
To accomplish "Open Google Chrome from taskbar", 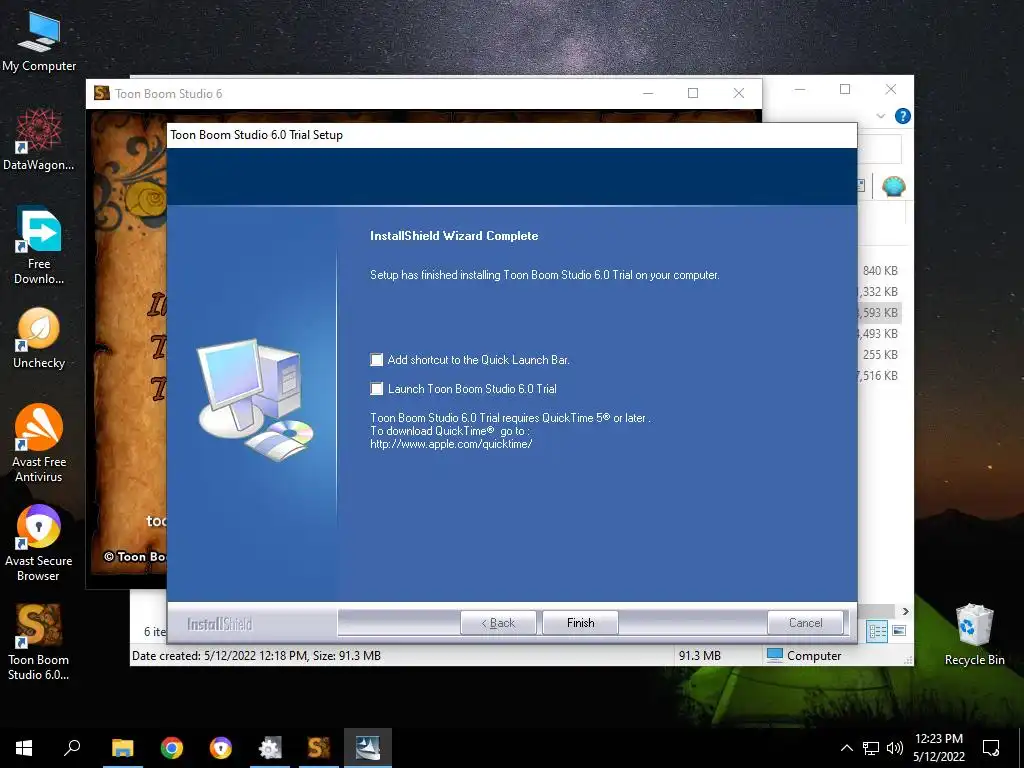I will [172, 748].
